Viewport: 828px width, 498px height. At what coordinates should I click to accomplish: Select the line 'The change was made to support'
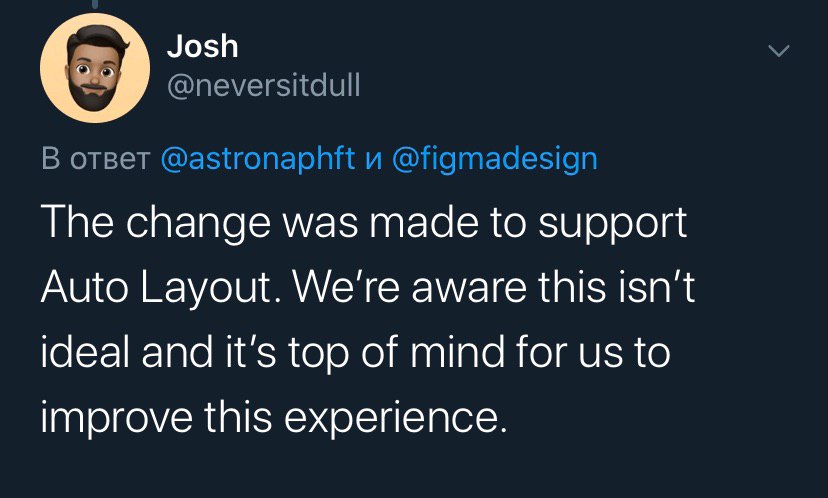[x=364, y=223]
